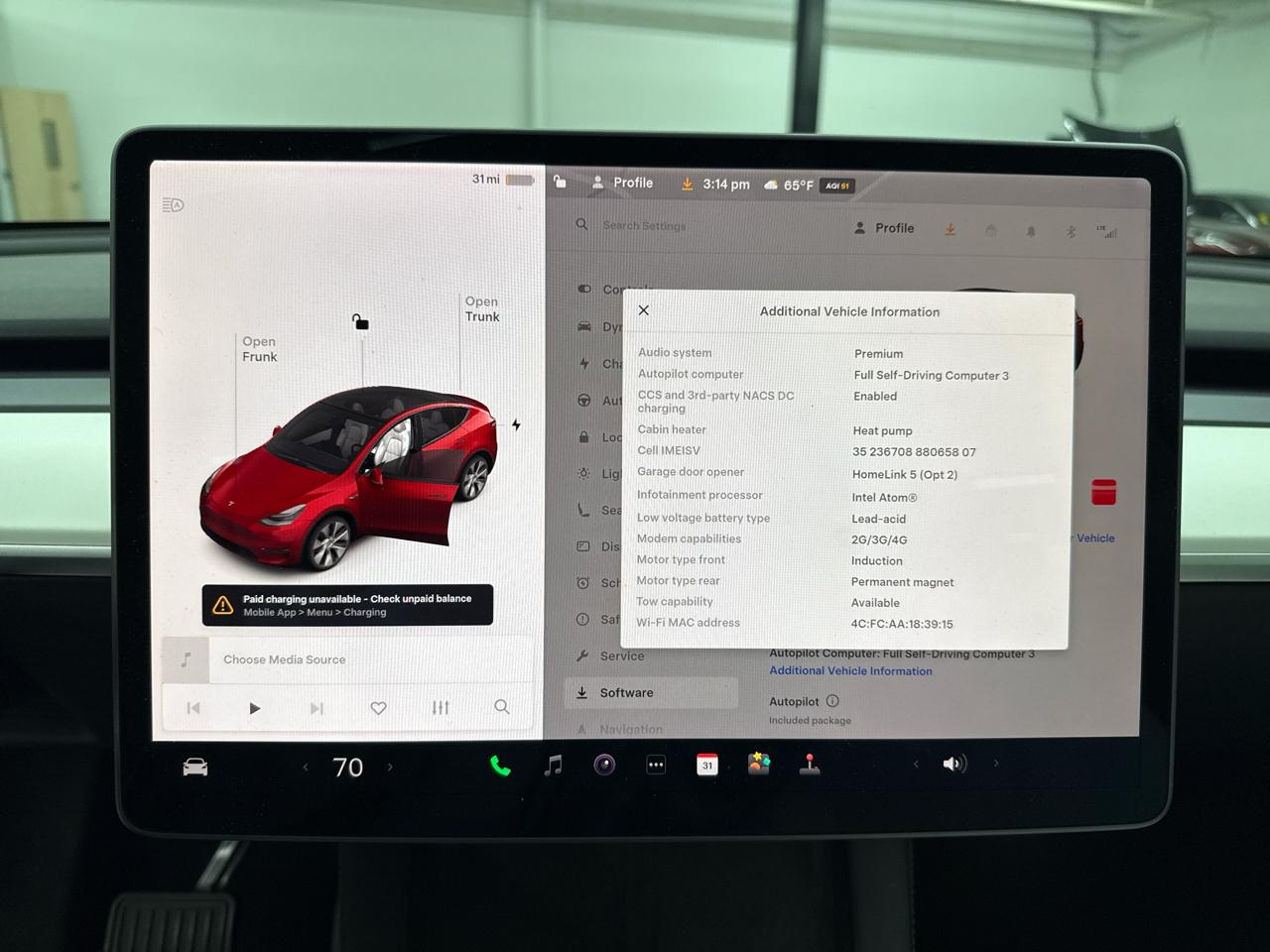Click the Bluetooth status icon
This screenshot has width=1270, height=952.
[1071, 231]
